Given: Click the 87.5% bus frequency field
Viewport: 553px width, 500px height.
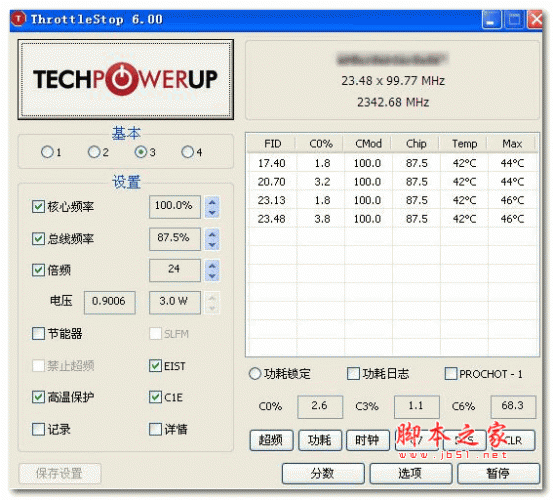Looking at the screenshot, I should tap(175, 239).
